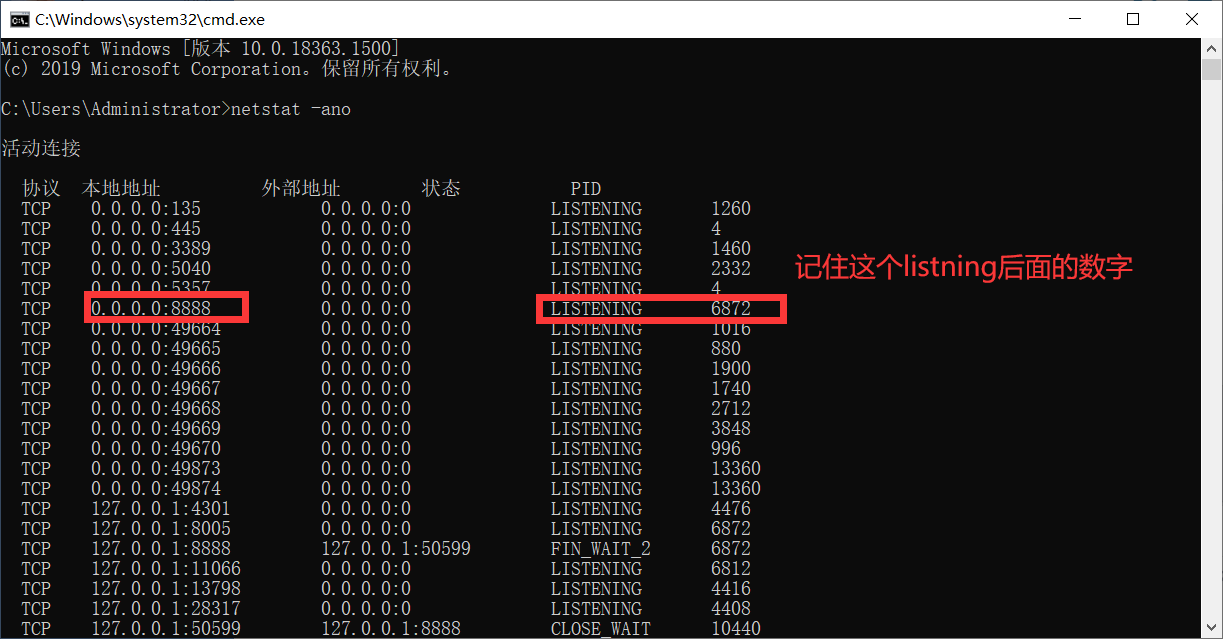This screenshot has width=1223, height=639.
Task: Click the typed command netstat -ano
Action: click(x=291, y=109)
